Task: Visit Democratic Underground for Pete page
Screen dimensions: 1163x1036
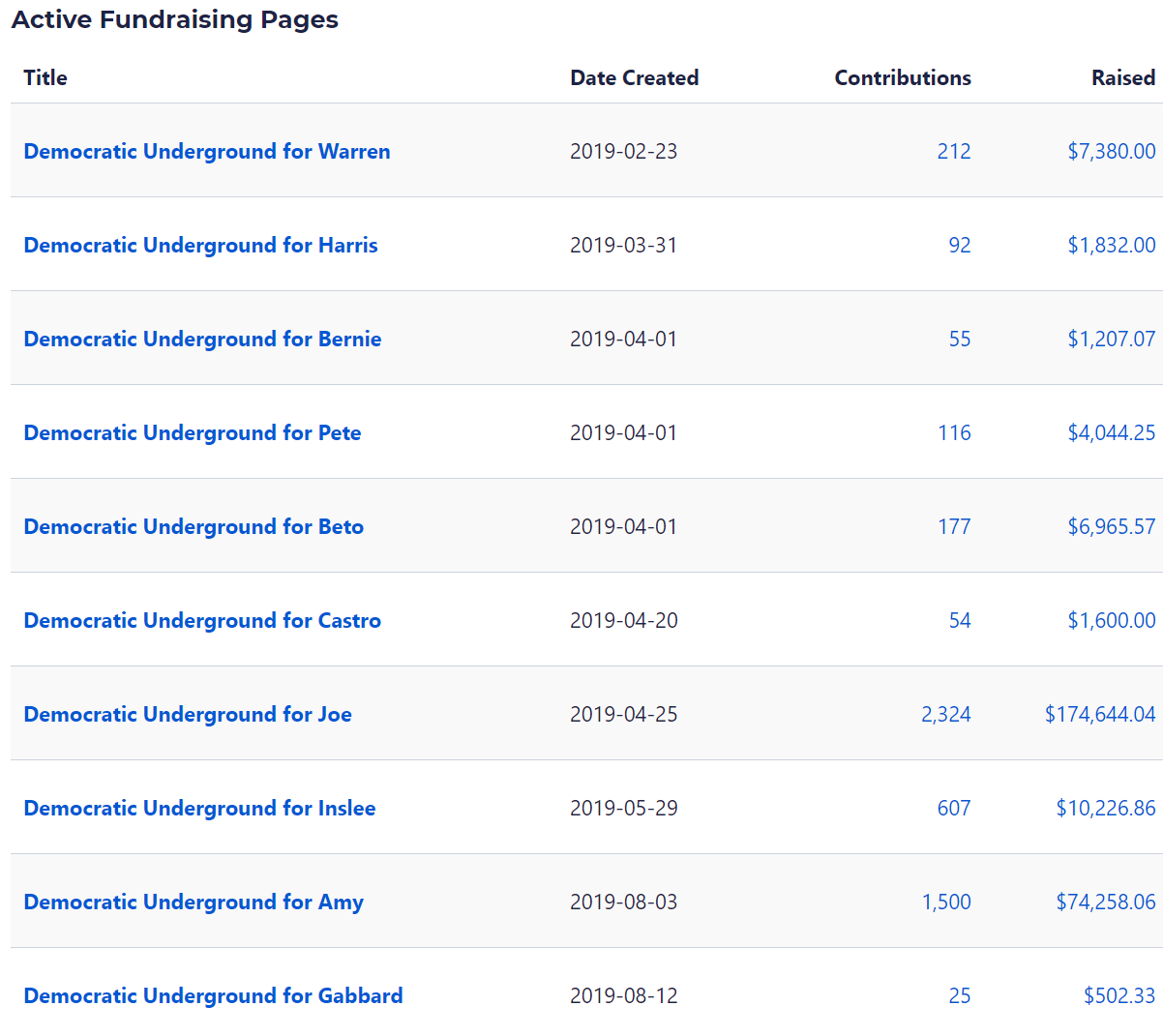Action: [x=192, y=432]
